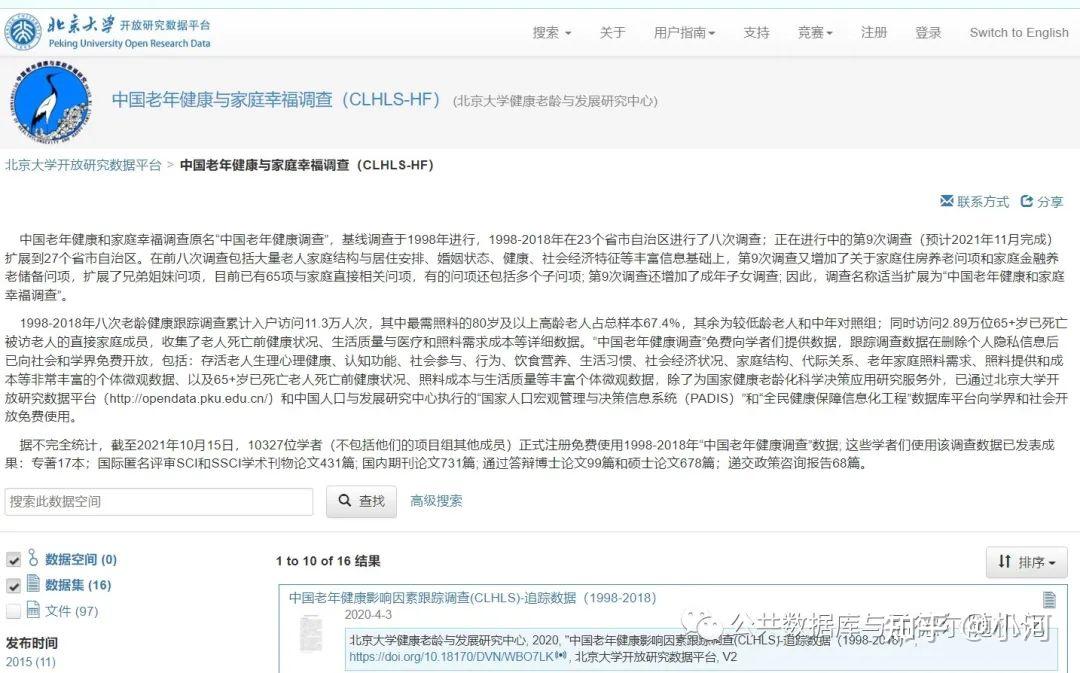Click the magnifier icon in 查找 button

click(x=344, y=501)
